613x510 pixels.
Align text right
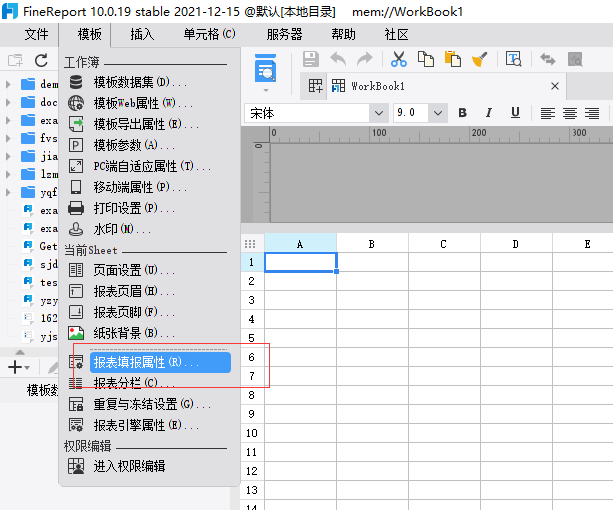coord(592,113)
